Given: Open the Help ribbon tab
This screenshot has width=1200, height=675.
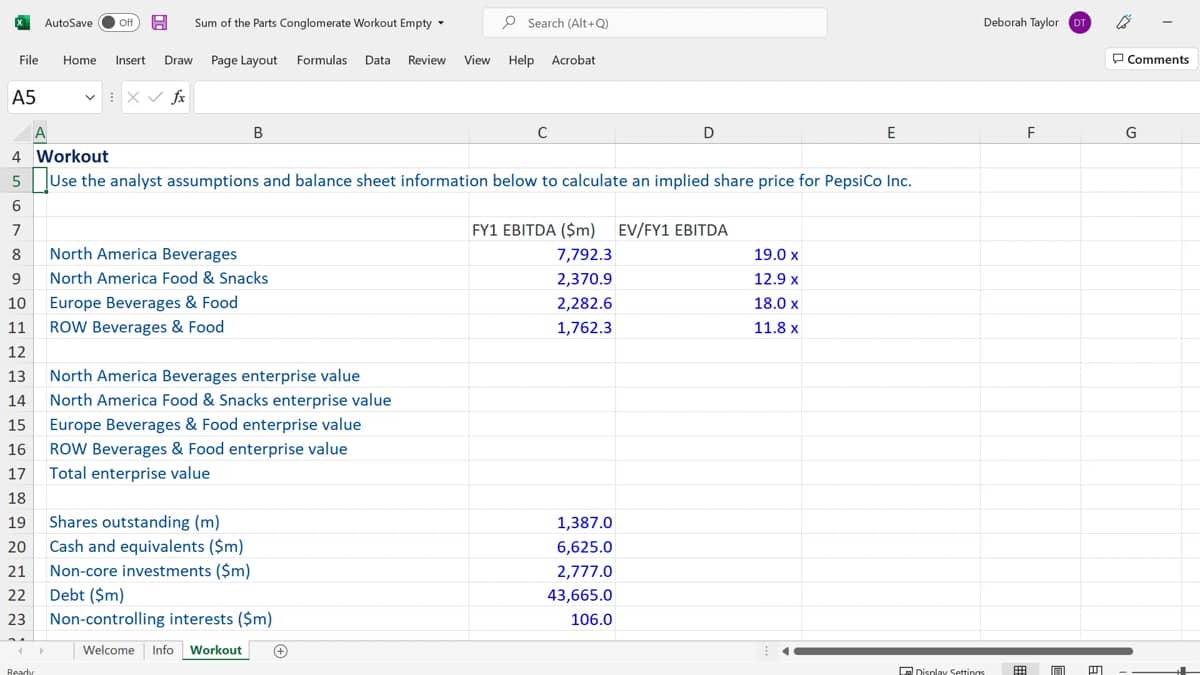Looking at the screenshot, I should click(x=521, y=60).
